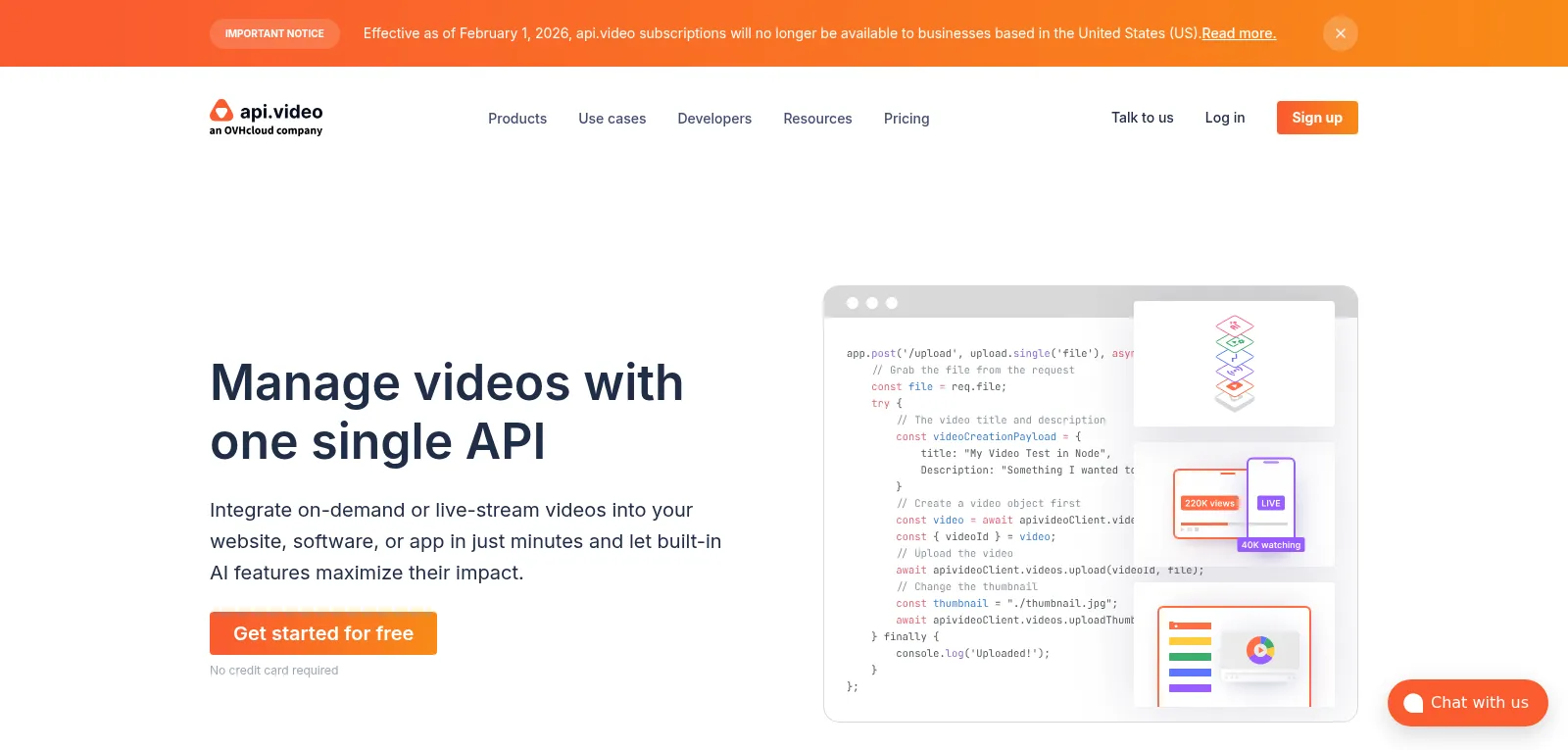The width and height of the screenshot is (1568, 750).
Task: Click the Talk to us link
Action: coord(1142,118)
